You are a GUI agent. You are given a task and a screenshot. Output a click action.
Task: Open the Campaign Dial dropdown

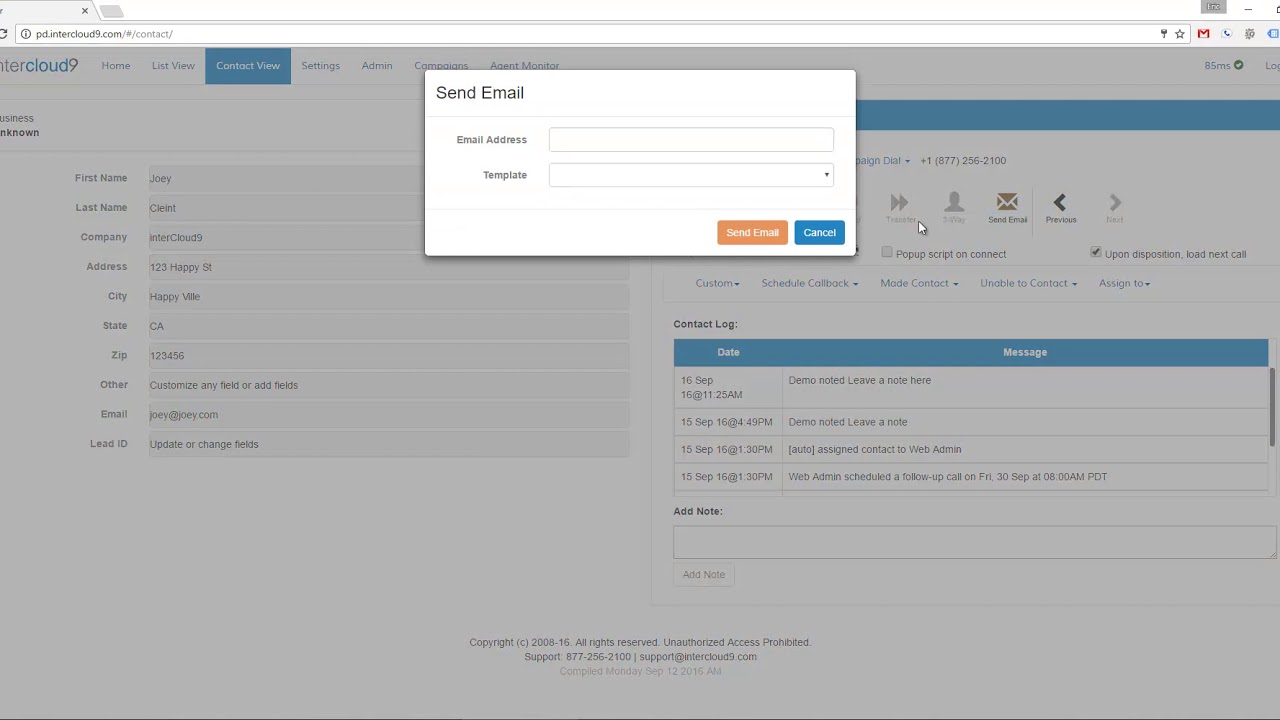883,160
